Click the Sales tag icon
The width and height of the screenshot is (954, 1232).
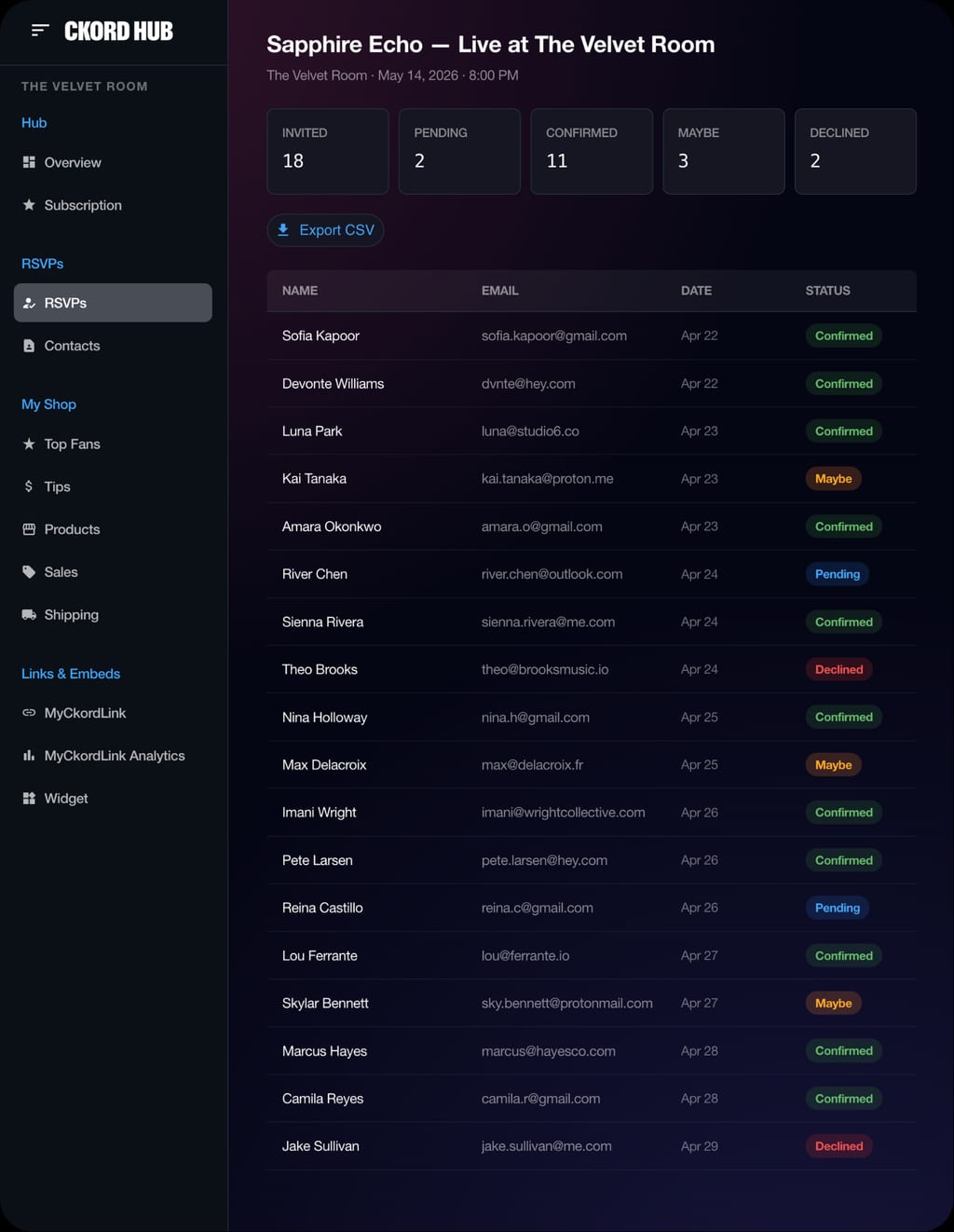[x=29, y=572]
